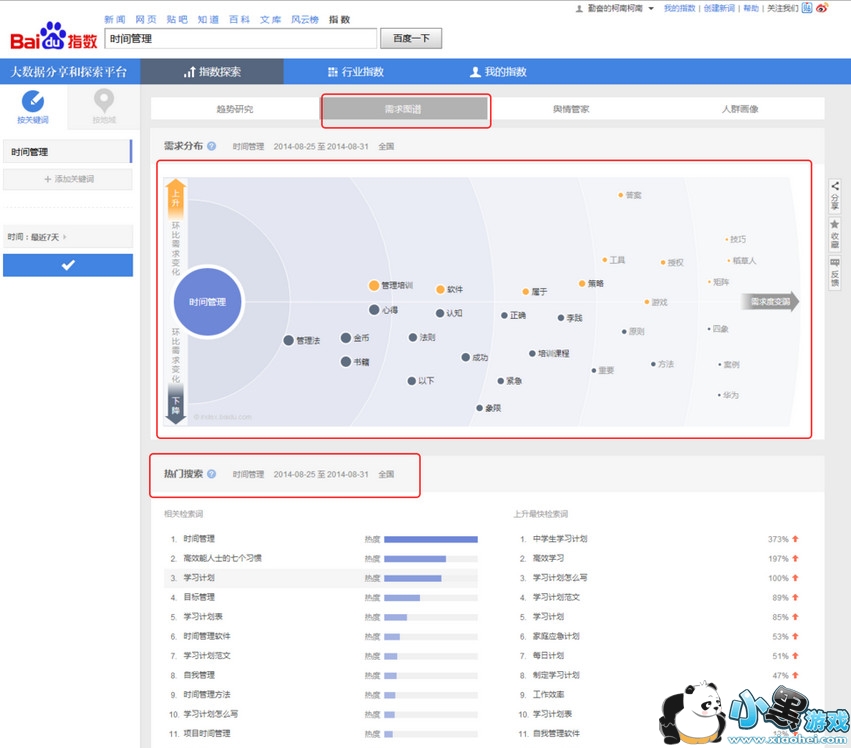This screenshot has width=851, height=748.
Task: Click 每日计划 in fastest rising list
Action: pyautogui.click(x=549, y=656)
